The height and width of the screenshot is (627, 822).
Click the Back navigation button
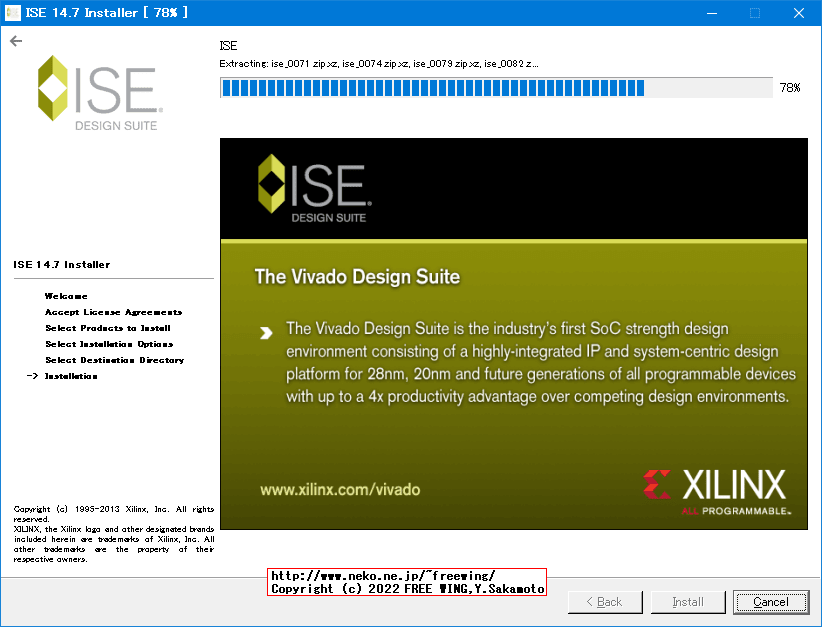[604, 601]
